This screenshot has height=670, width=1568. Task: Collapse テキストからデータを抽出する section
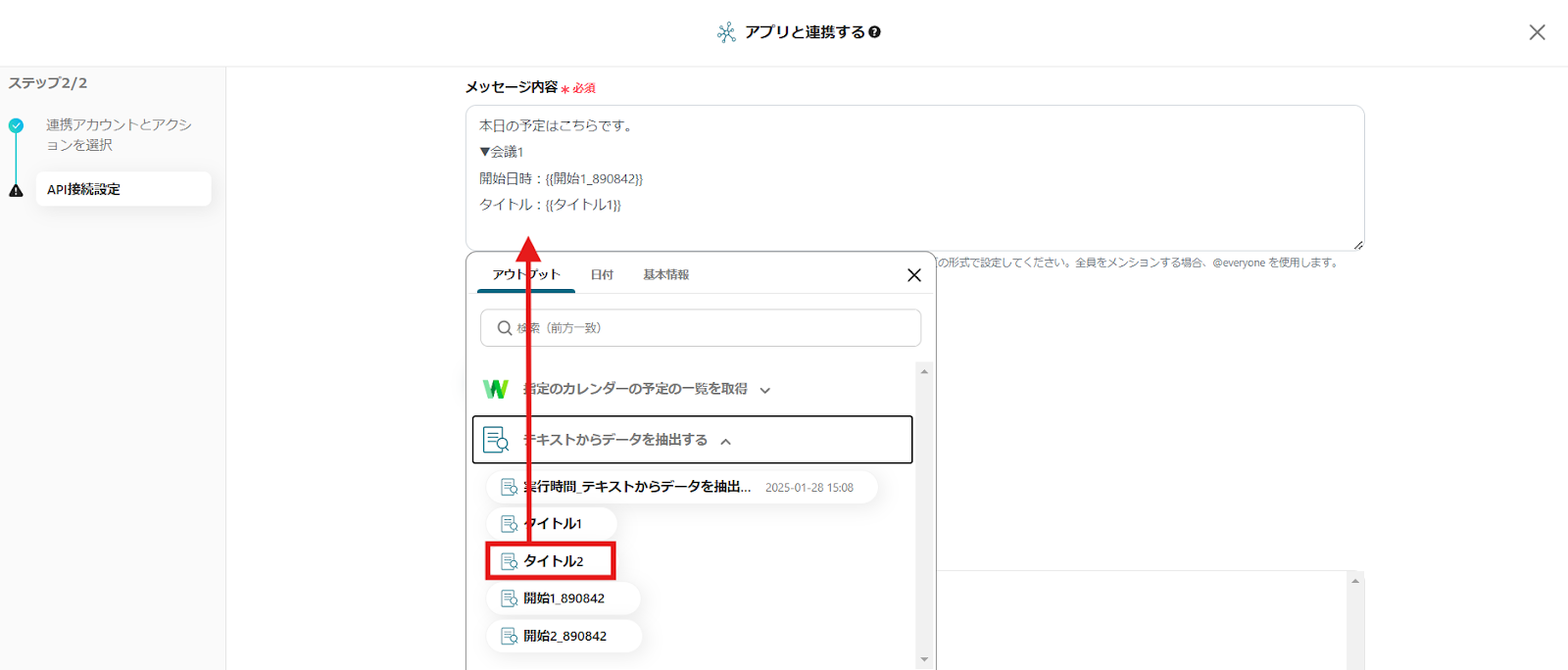coord(726,441)
